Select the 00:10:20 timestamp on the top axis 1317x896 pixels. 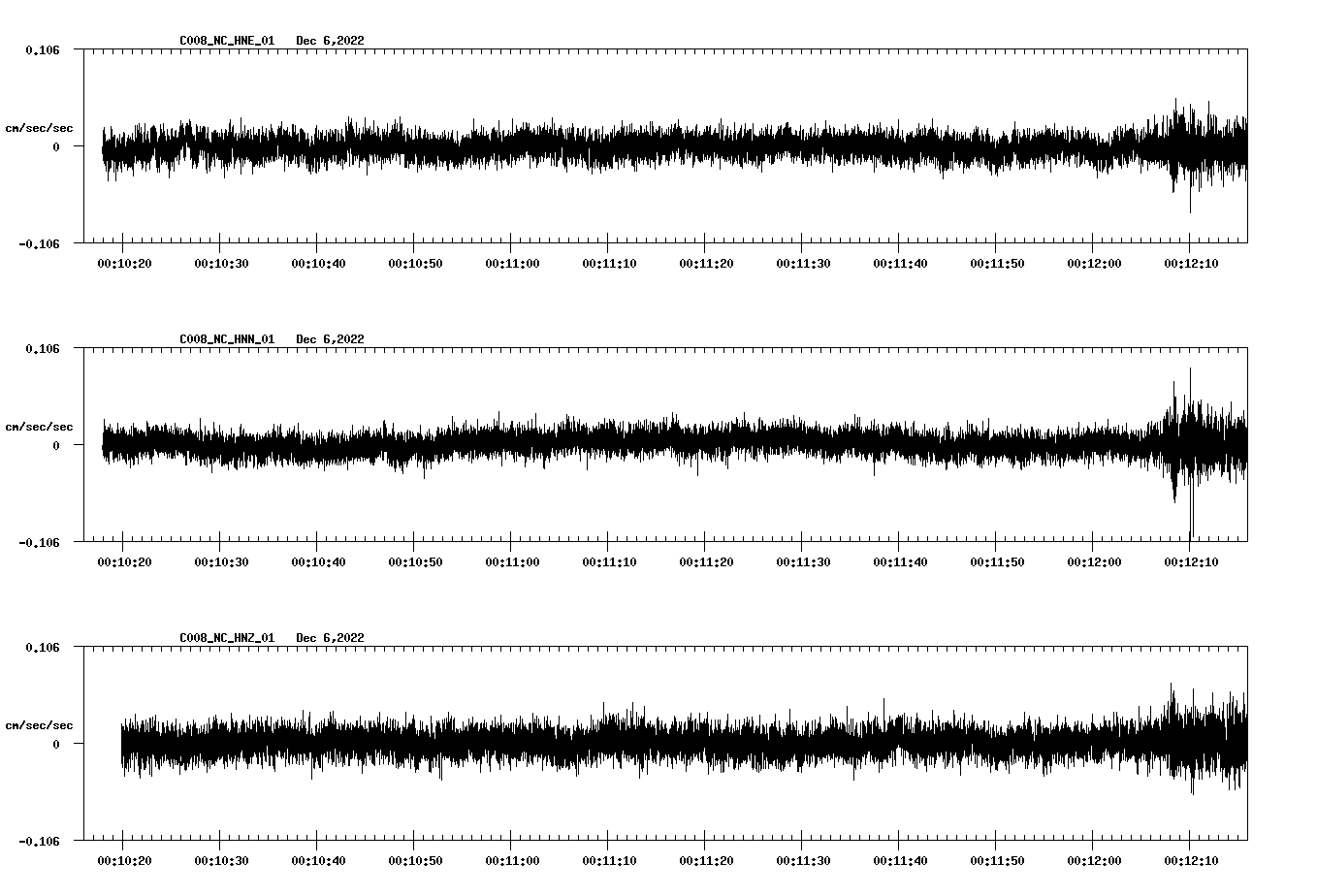pyautogui.click(x=124, y=262)
